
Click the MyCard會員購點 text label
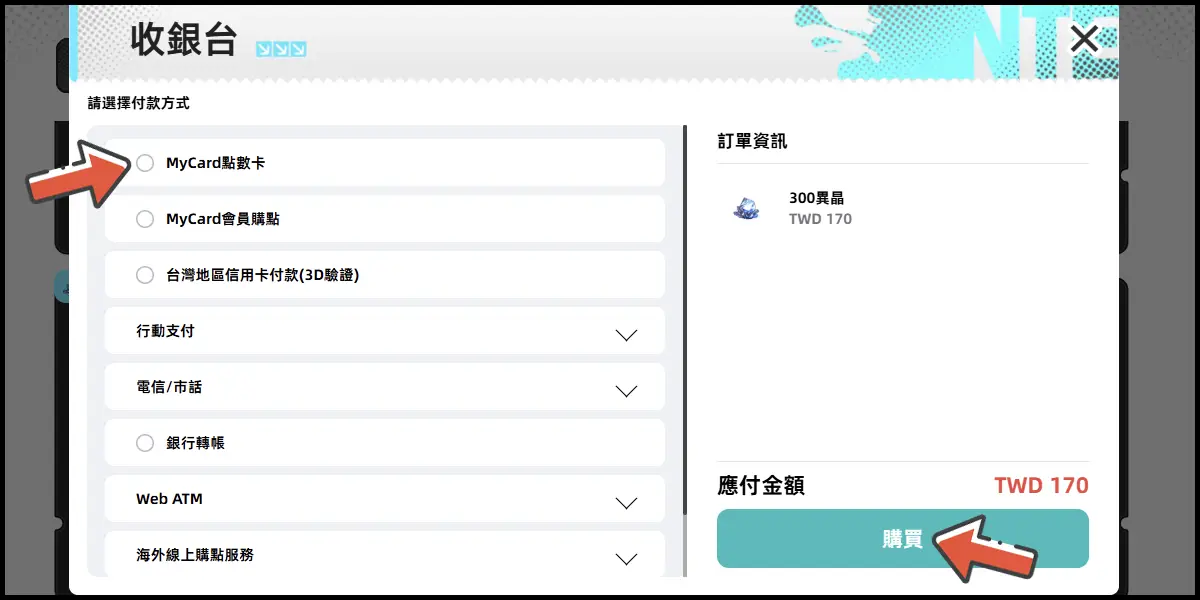pos(222,219)
